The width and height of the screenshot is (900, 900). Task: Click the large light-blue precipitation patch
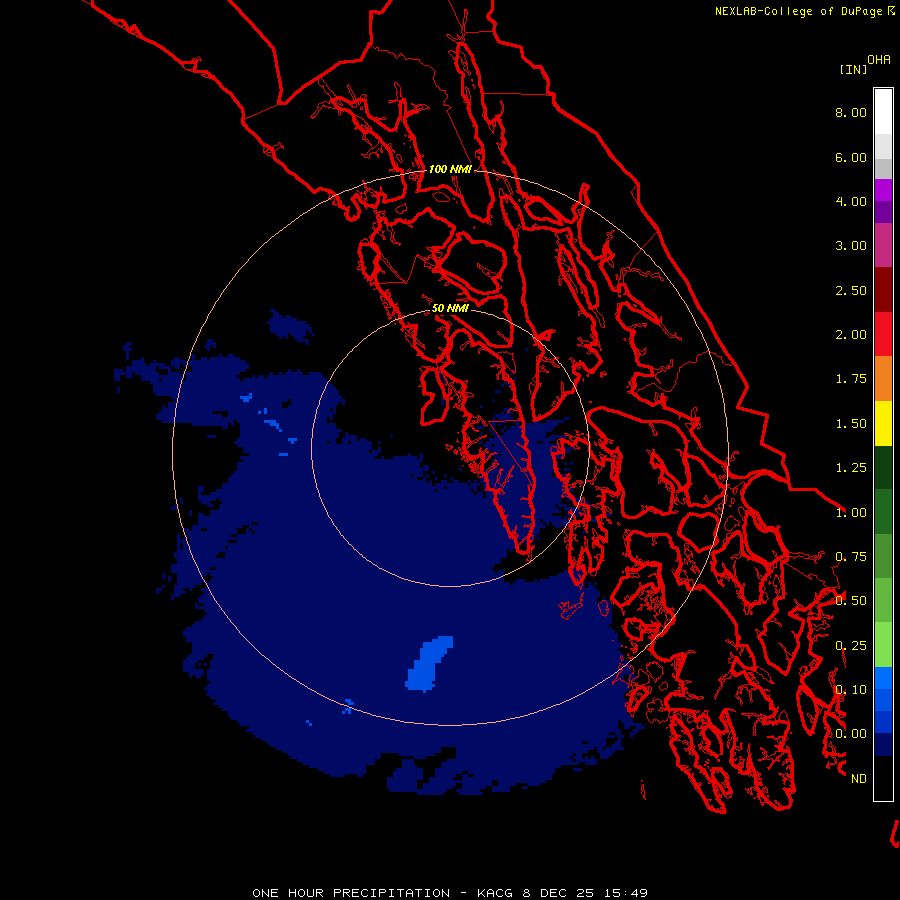click(x=429, y=663)
